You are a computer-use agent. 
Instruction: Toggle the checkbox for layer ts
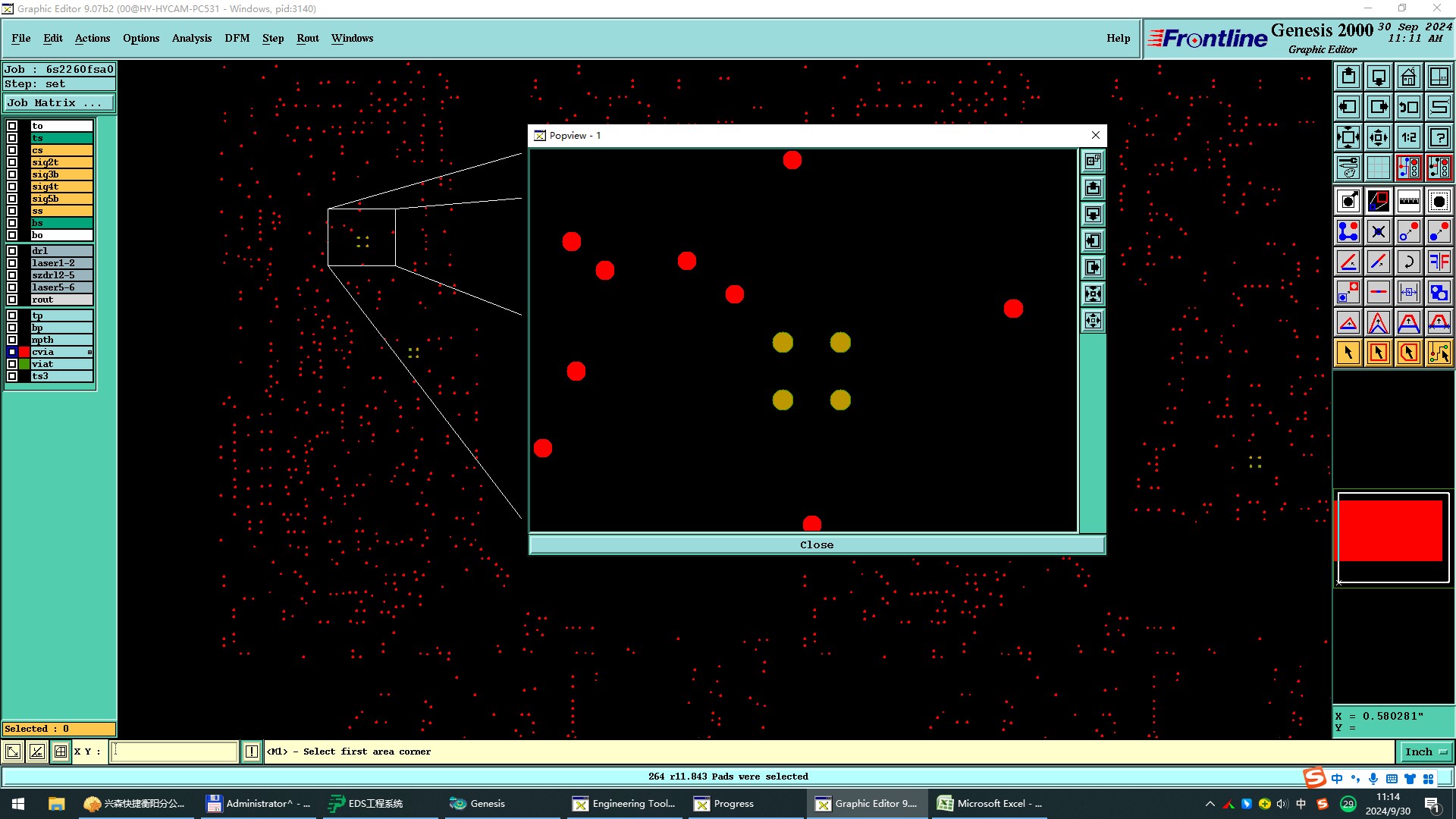coord(12,138)
